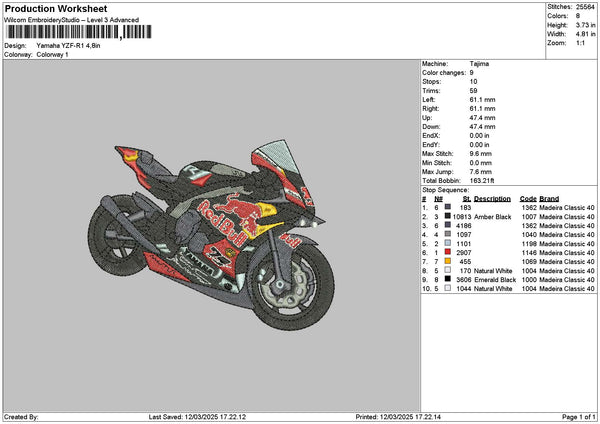The image size is (600, 424).
Task: Click the 'Page 1 of 1' footer text
Action: click(x=579, y=417)
